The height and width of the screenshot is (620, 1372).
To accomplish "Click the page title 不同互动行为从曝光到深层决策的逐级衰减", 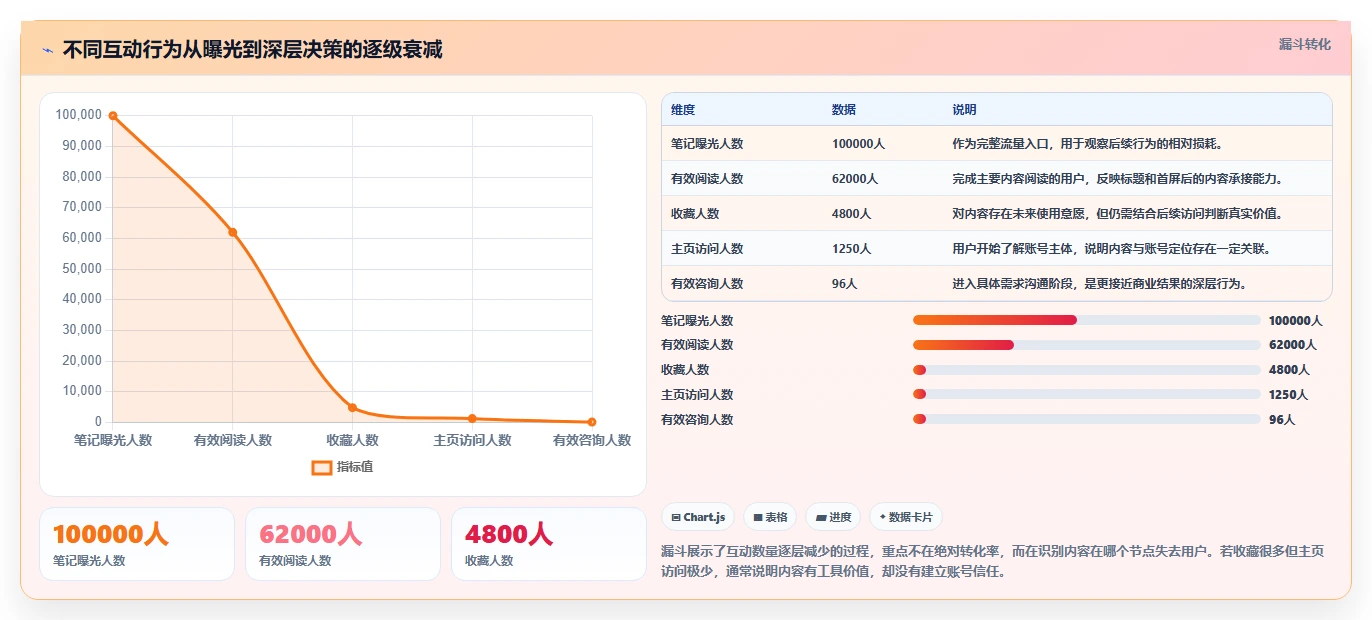I will point(253,50).
